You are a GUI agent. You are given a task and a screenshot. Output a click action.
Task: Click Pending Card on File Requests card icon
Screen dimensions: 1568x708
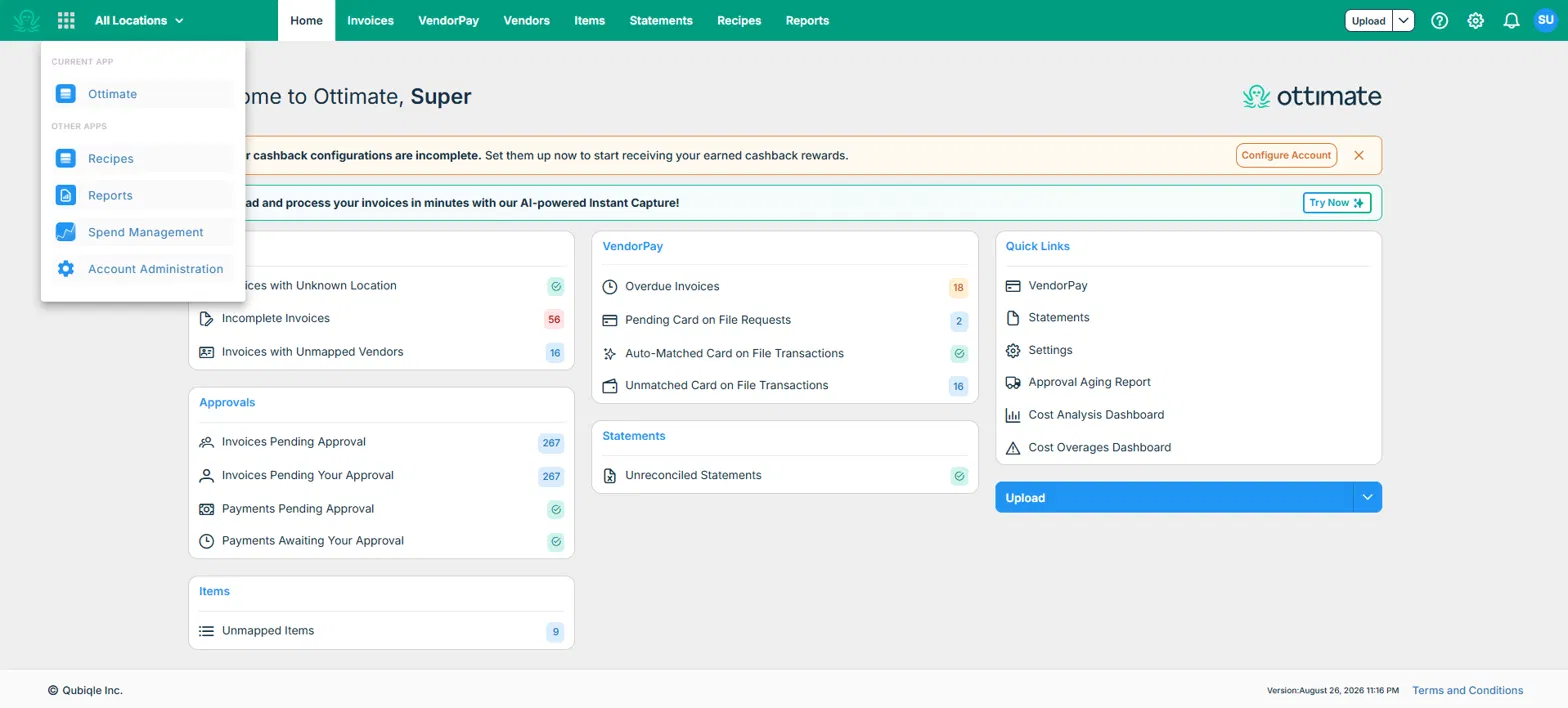[x=610, y=320]
